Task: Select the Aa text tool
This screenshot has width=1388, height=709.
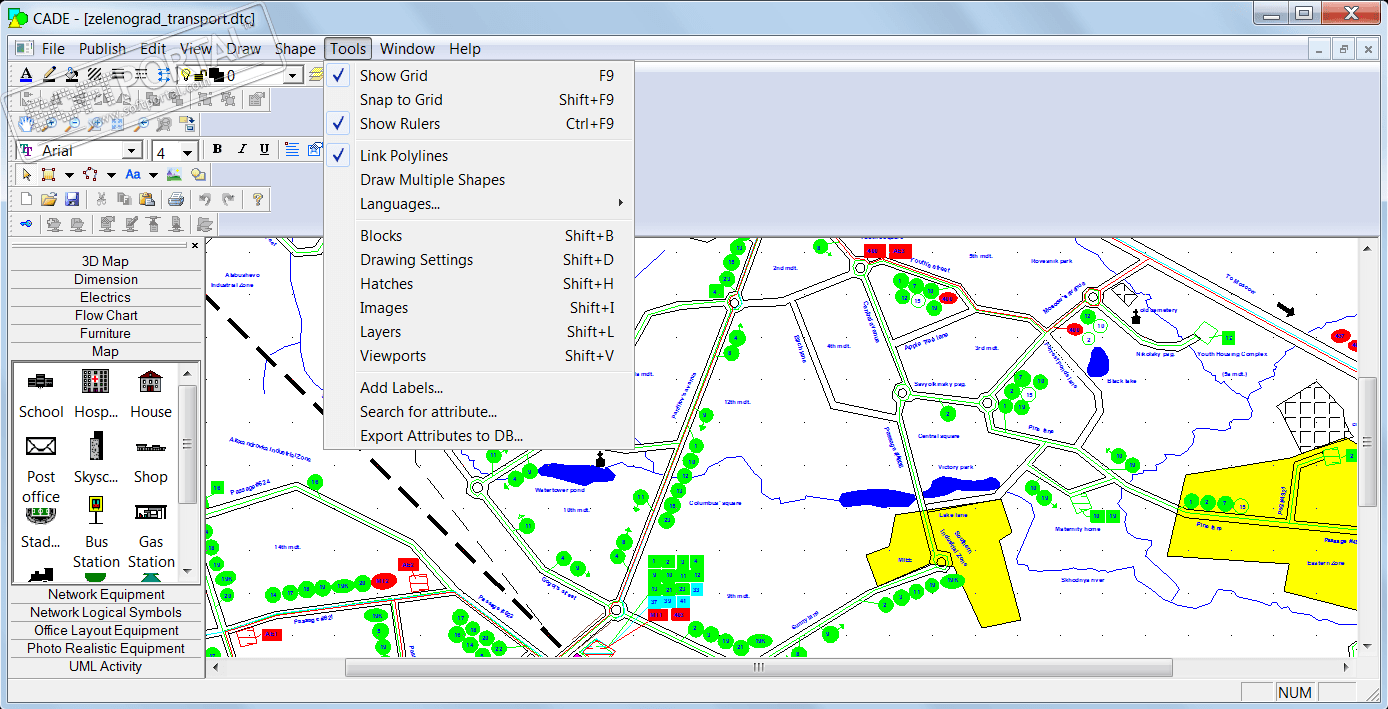Action: [x=133, y=174]
